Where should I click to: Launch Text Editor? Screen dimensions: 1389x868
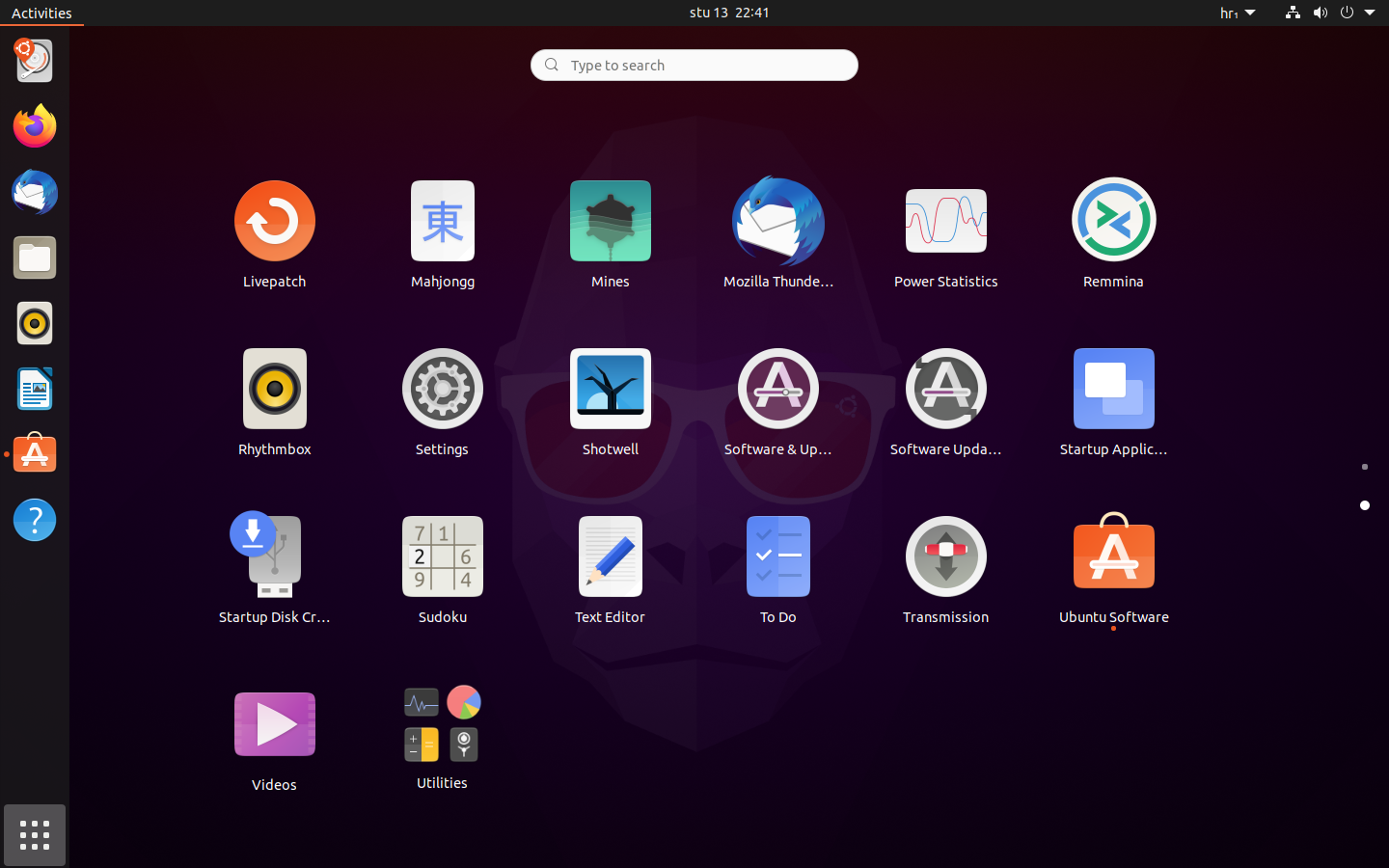click(611, 569)
